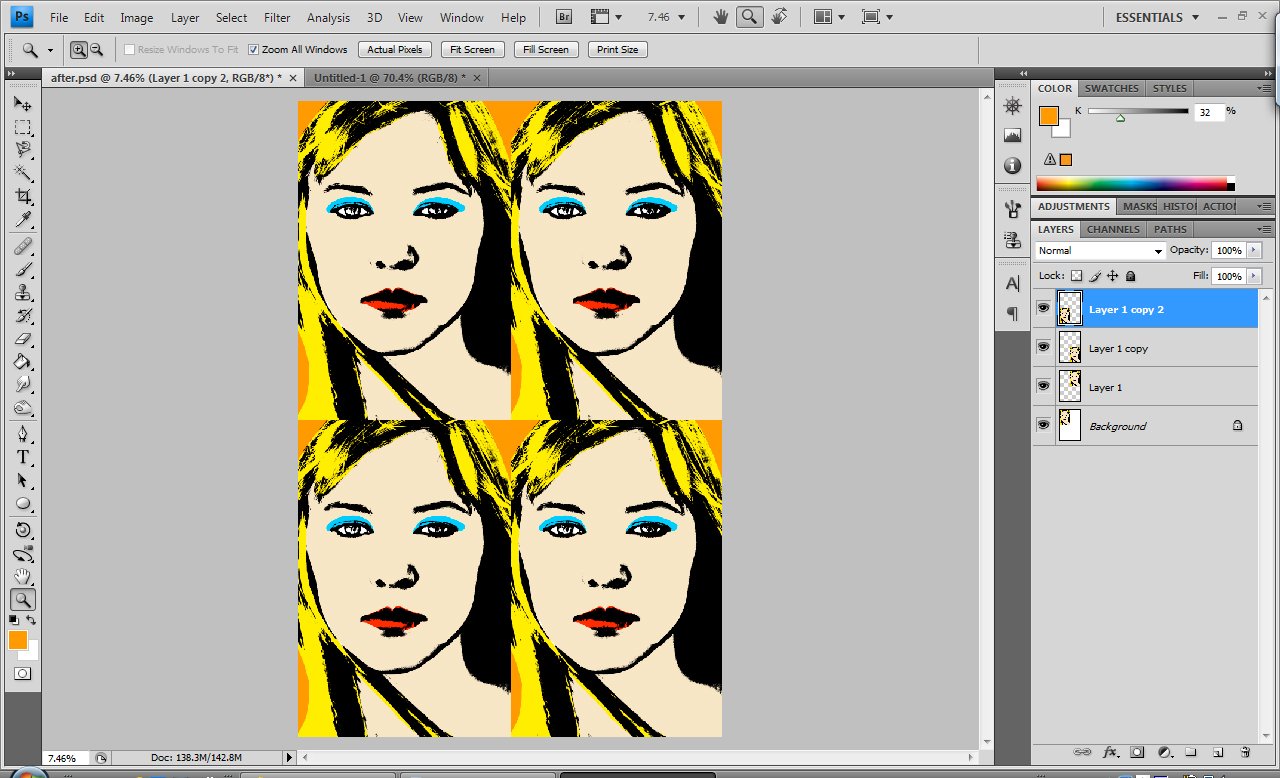Click the color spectrum ramp
This screenshot has width=1280, height=778.
(1135, 184)
